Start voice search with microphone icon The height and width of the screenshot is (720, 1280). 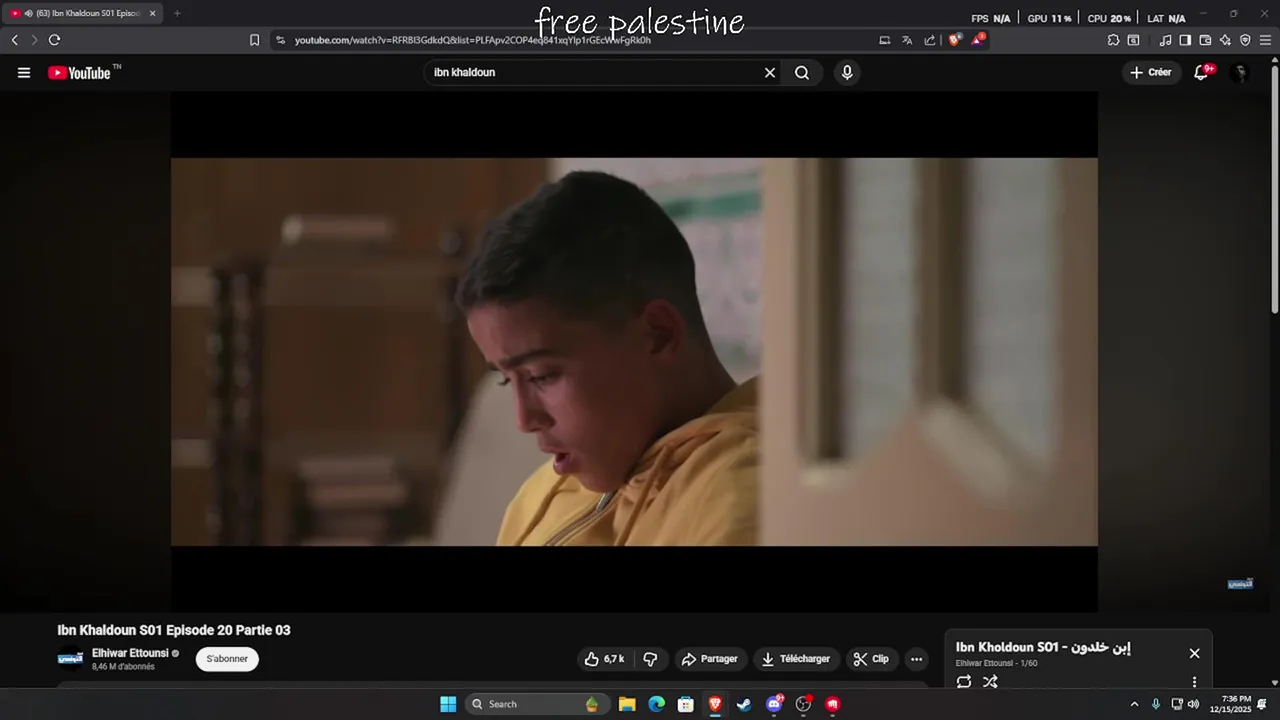coord(847,72)
